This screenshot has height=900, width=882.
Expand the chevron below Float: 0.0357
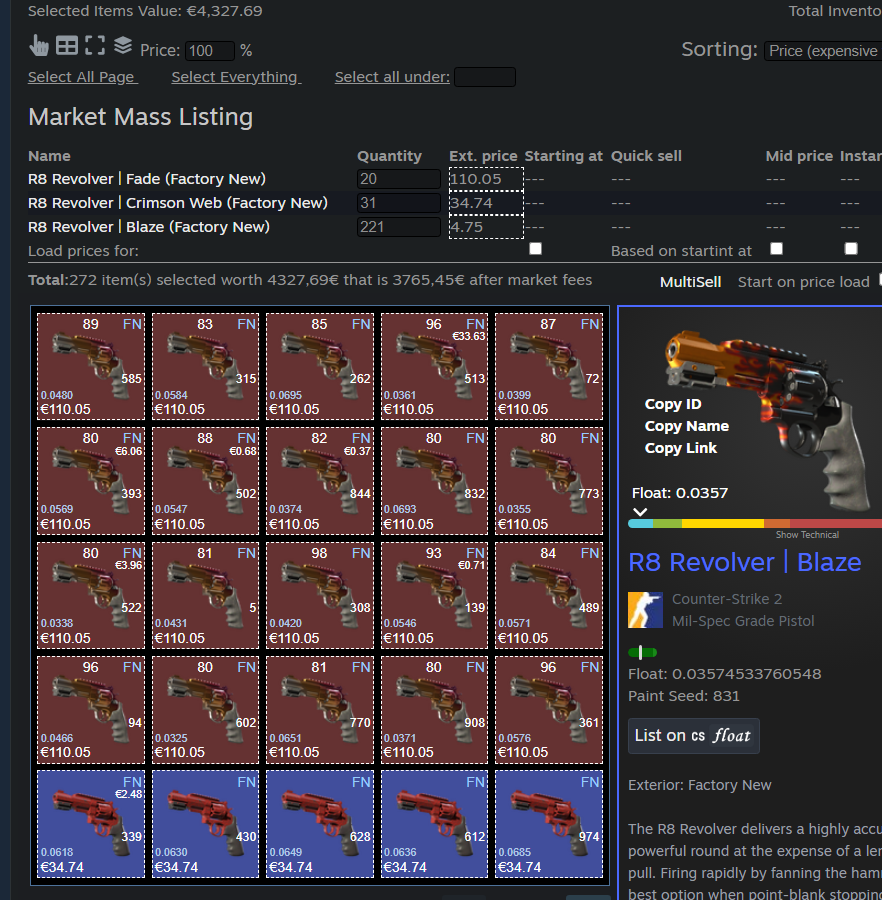(640, 511)
